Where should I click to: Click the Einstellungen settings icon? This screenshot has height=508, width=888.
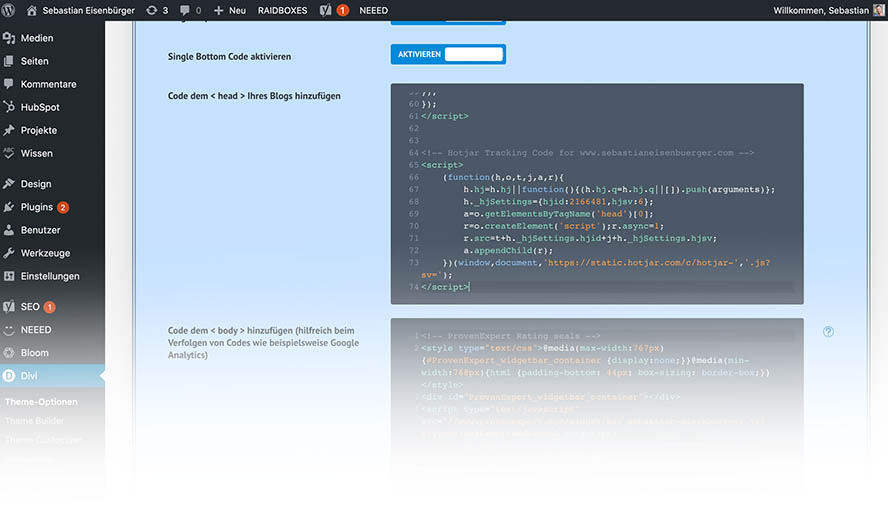coord(8,276)
